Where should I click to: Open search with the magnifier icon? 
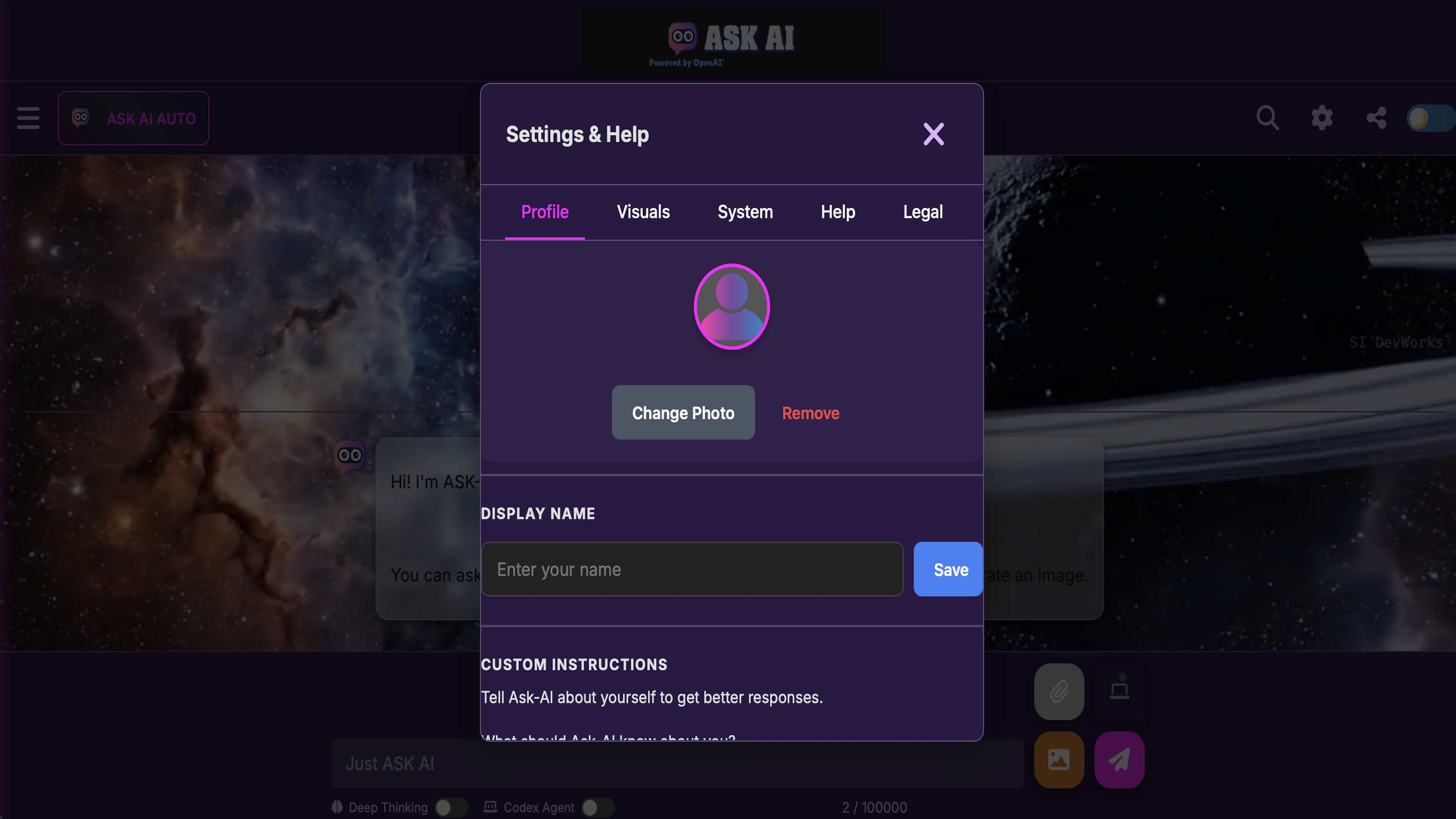pos(1268,118)
